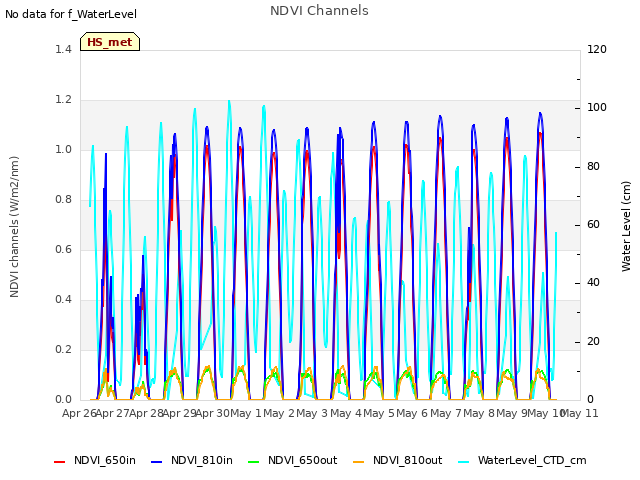The width and height of the screenshot is (640, 480).
Task: Click the 0.8 left axis tick label
Action: [x=63, y=200]
